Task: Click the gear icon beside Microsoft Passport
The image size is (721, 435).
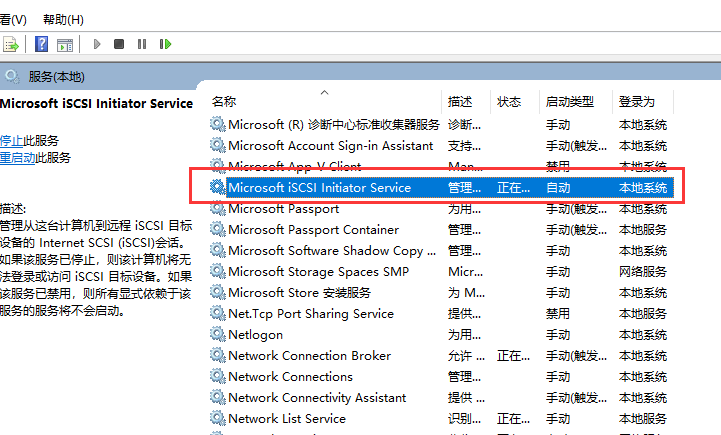Action: [x=217, y=209]
